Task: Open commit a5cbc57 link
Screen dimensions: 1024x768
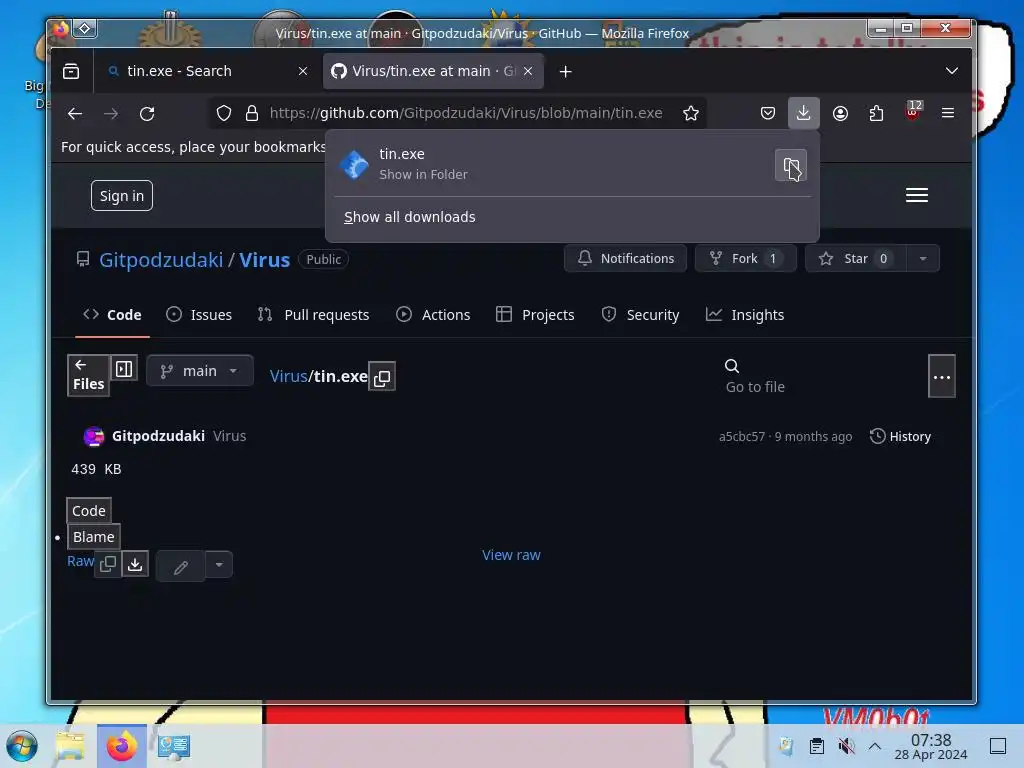Action: click(x=741, y=437)
